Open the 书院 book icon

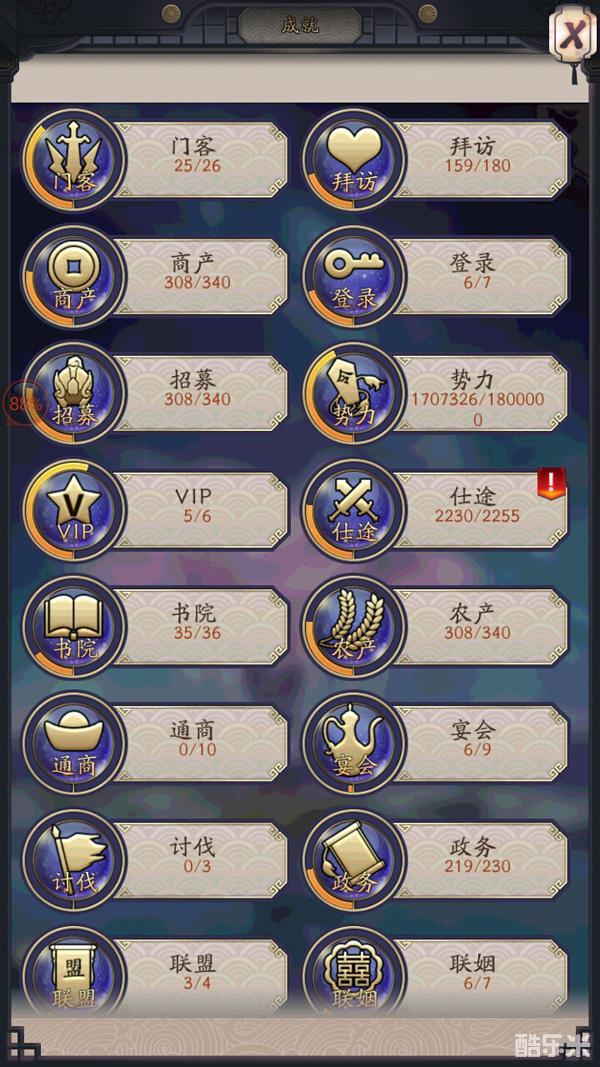click(x=74, y=627)
